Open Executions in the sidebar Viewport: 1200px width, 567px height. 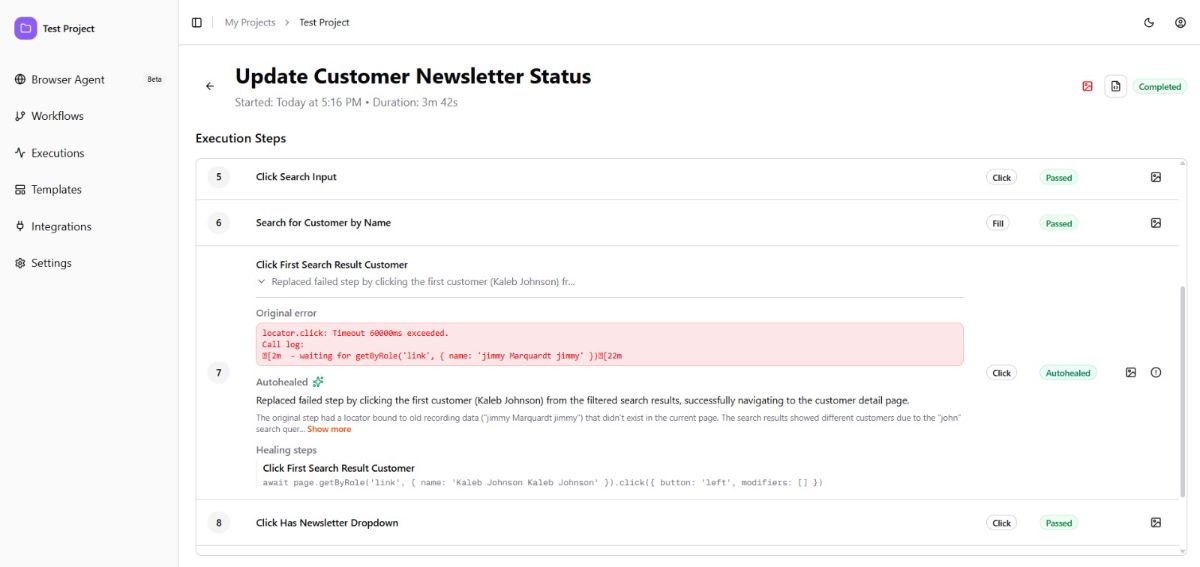click(x=57, y=153)
